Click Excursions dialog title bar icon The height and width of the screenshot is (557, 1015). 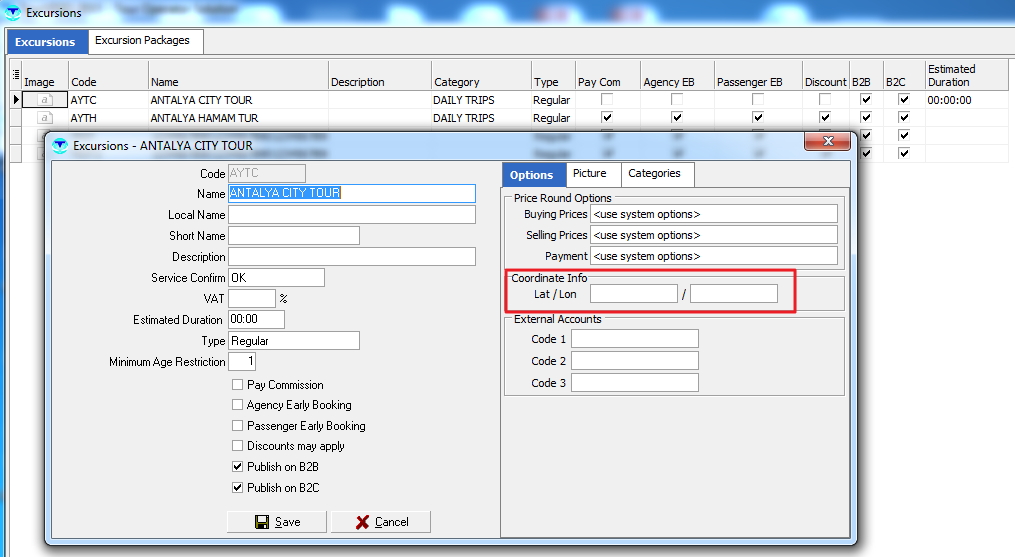[x=59, y=146]
